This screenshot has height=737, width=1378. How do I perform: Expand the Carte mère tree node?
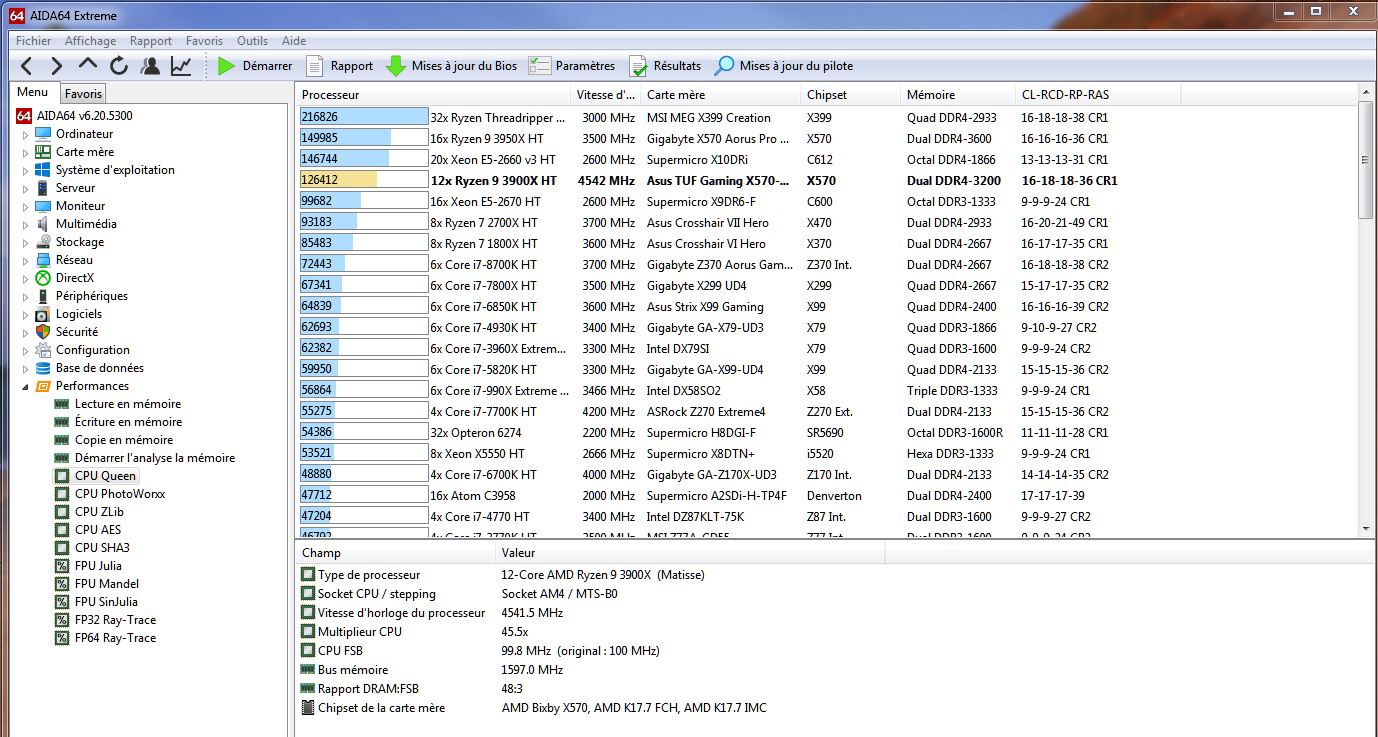[x=26, y=152]
